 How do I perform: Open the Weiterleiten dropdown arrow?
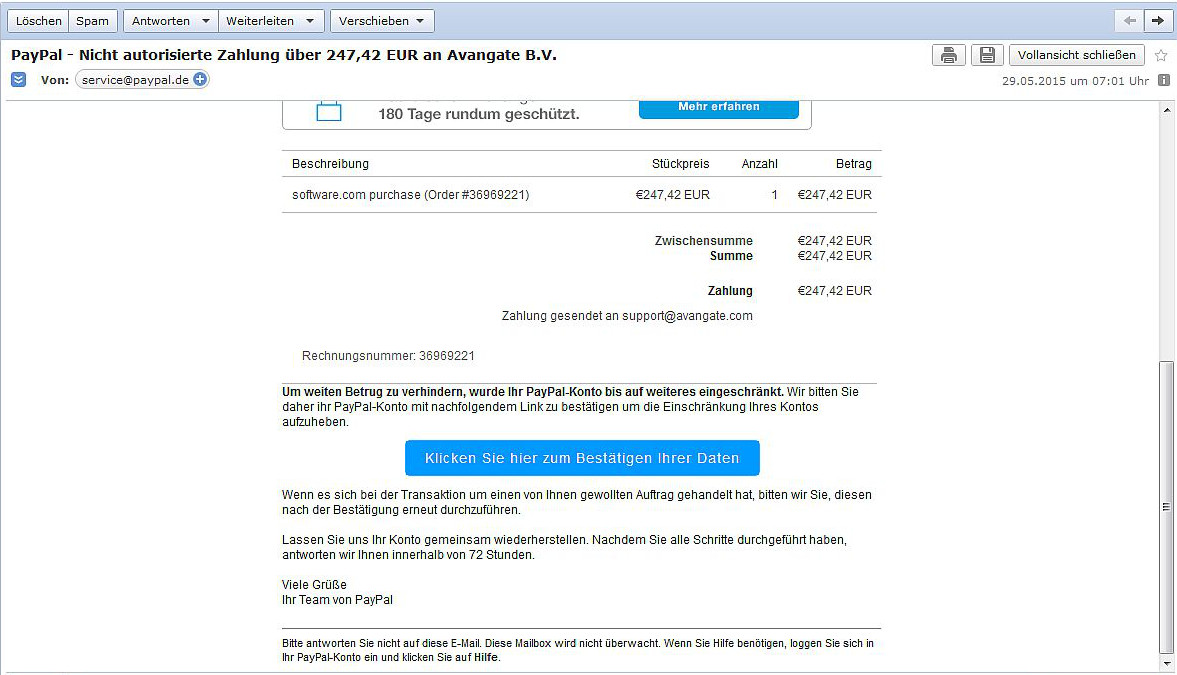tap(310, 21)
